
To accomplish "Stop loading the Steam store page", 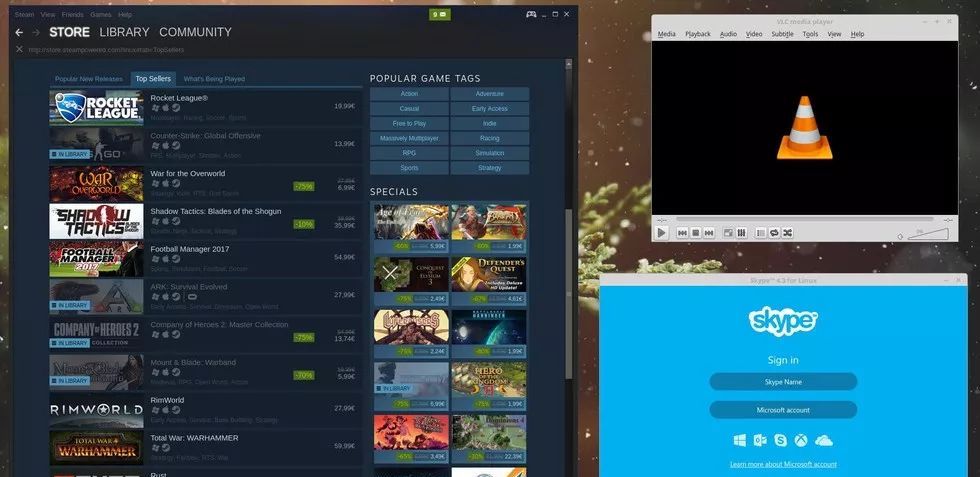I will [x=19, y=49].
